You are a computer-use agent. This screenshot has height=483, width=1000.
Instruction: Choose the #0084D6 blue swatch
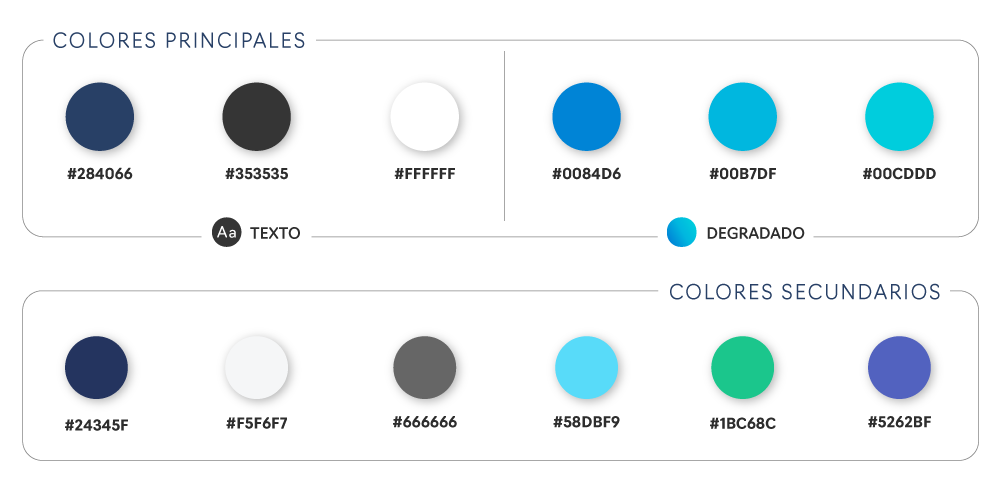[x=587, y=117]
